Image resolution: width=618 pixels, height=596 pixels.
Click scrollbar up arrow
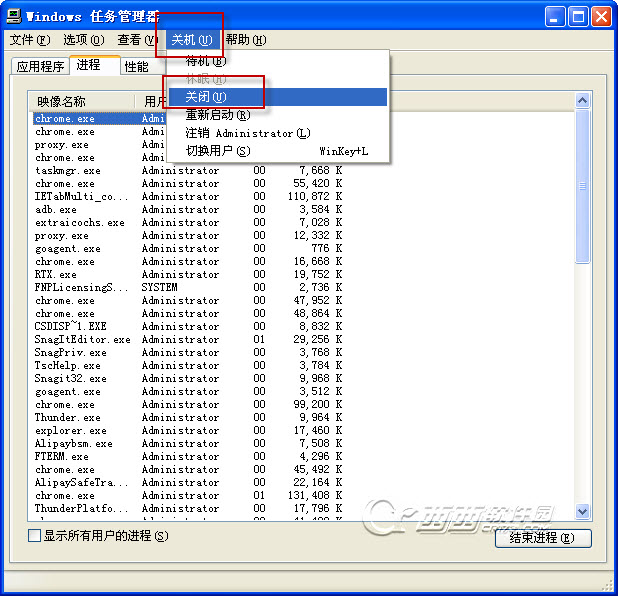pos(582,101)
